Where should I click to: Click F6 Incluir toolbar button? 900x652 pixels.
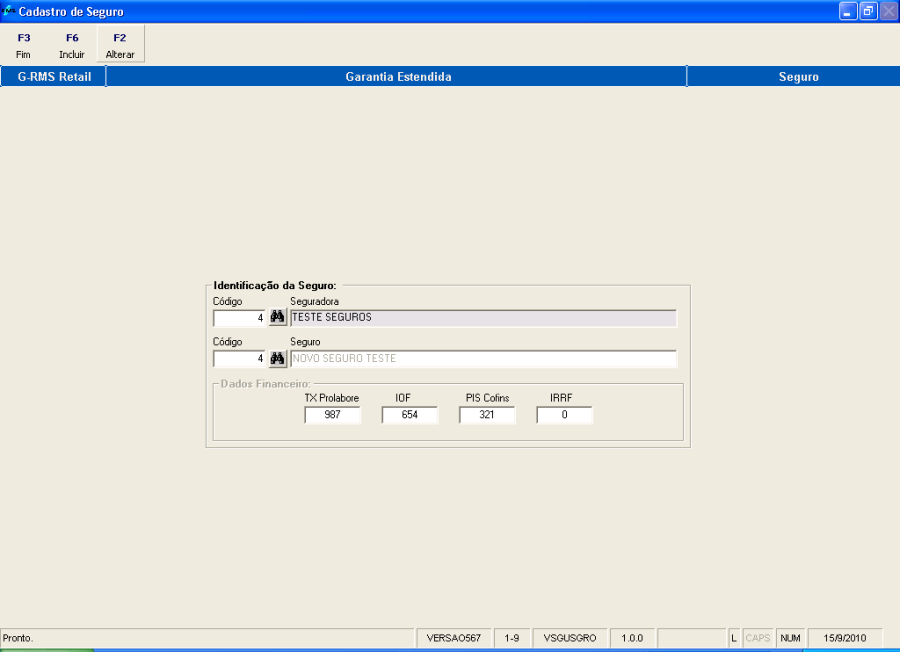72,45
